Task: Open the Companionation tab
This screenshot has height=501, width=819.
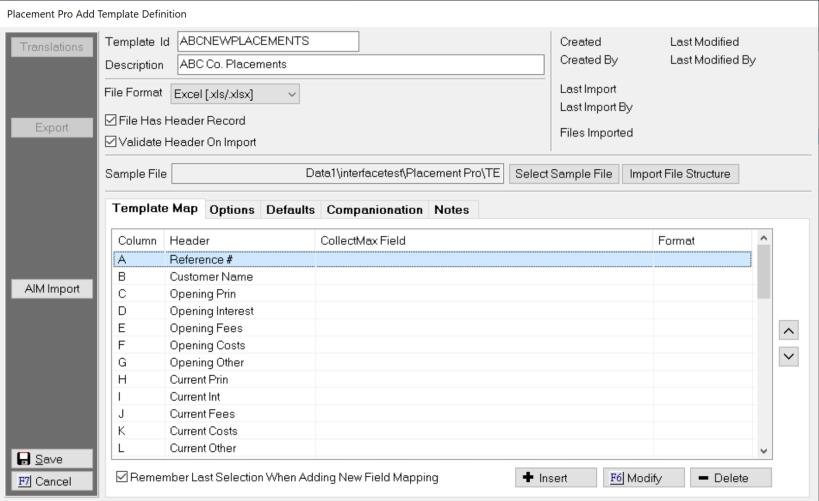Action: 374,210
